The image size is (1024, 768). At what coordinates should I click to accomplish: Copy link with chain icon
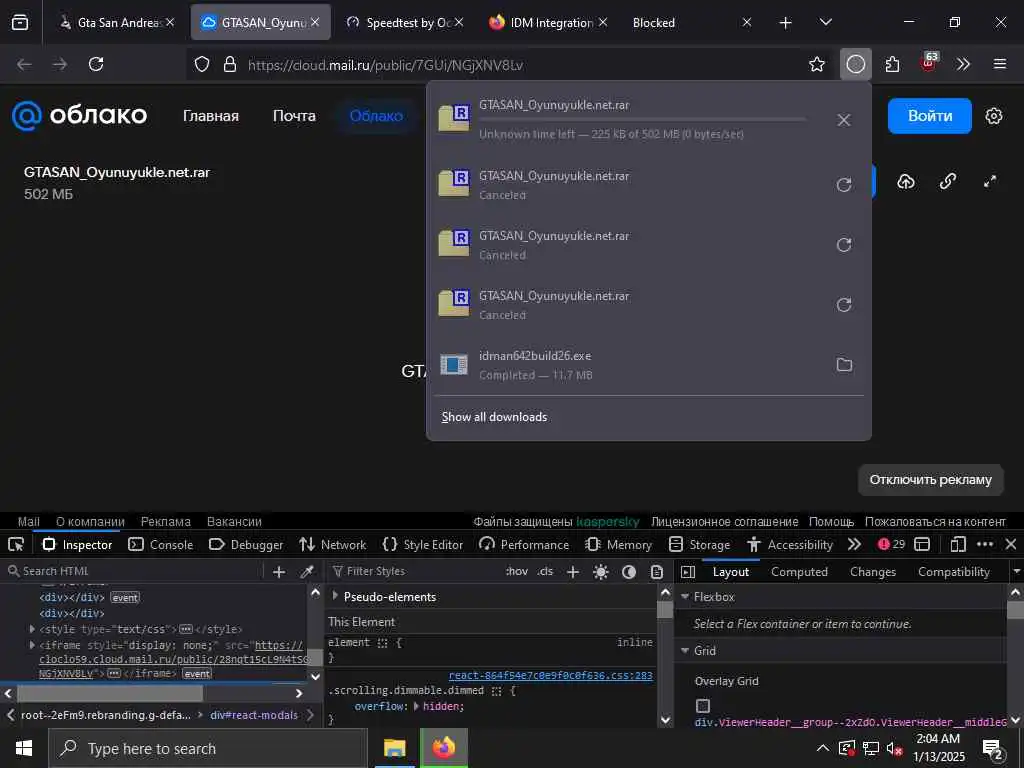948,182
